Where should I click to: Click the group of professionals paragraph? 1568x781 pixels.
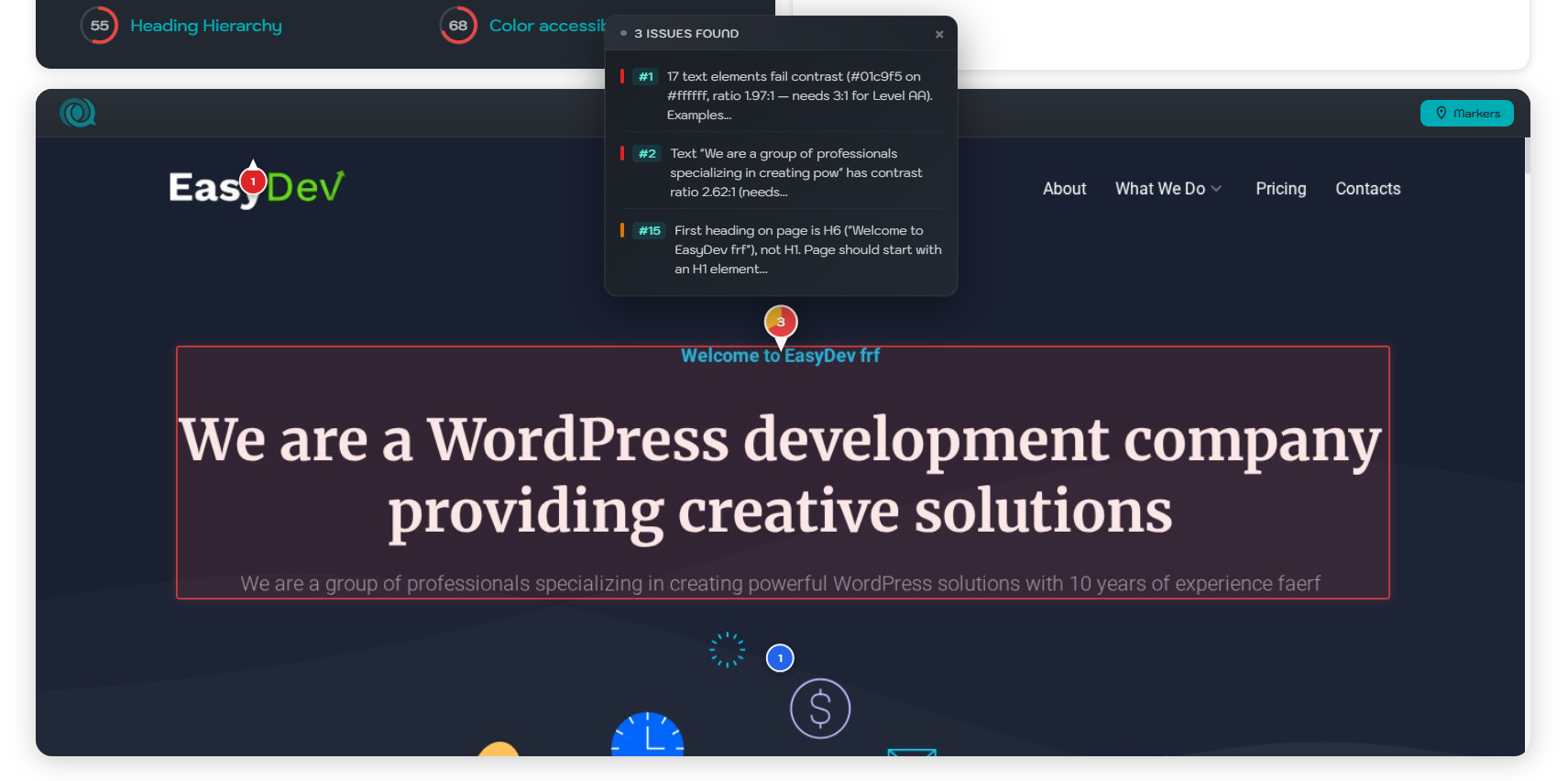point(781,584)
